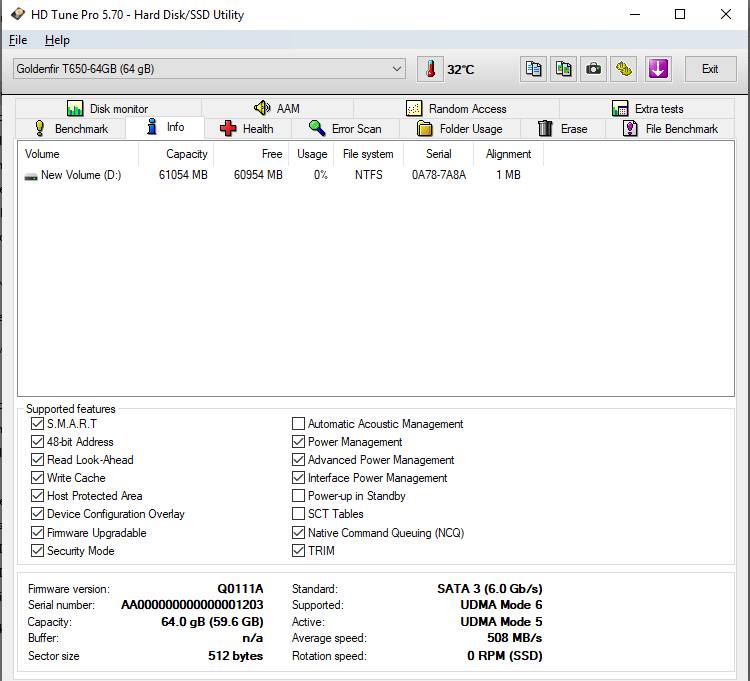750x681 pixels.
Task: Save screenshot with camera icon
Action: point(595,69)
